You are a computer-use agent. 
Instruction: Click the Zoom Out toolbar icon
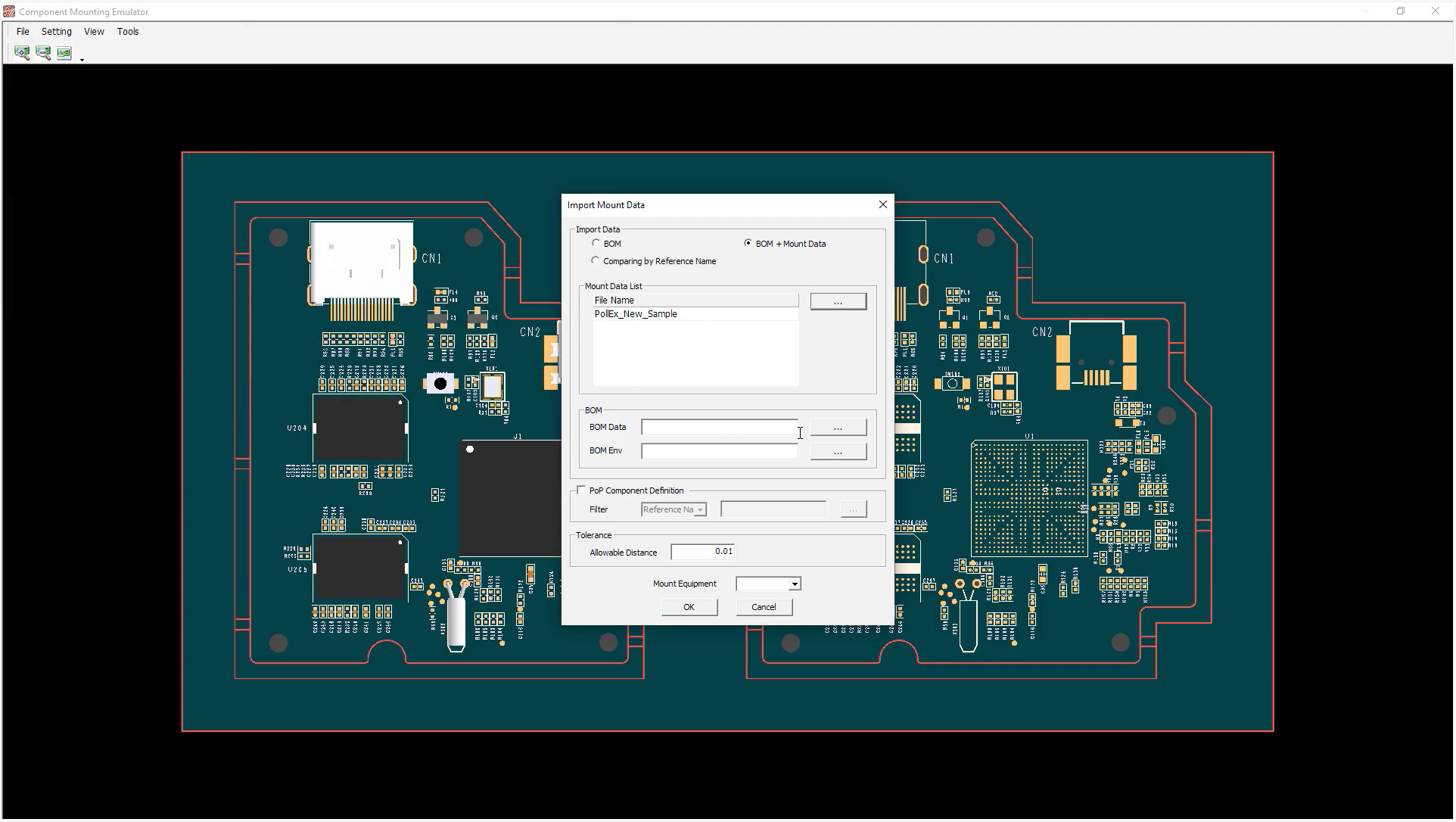coord(43,53)
